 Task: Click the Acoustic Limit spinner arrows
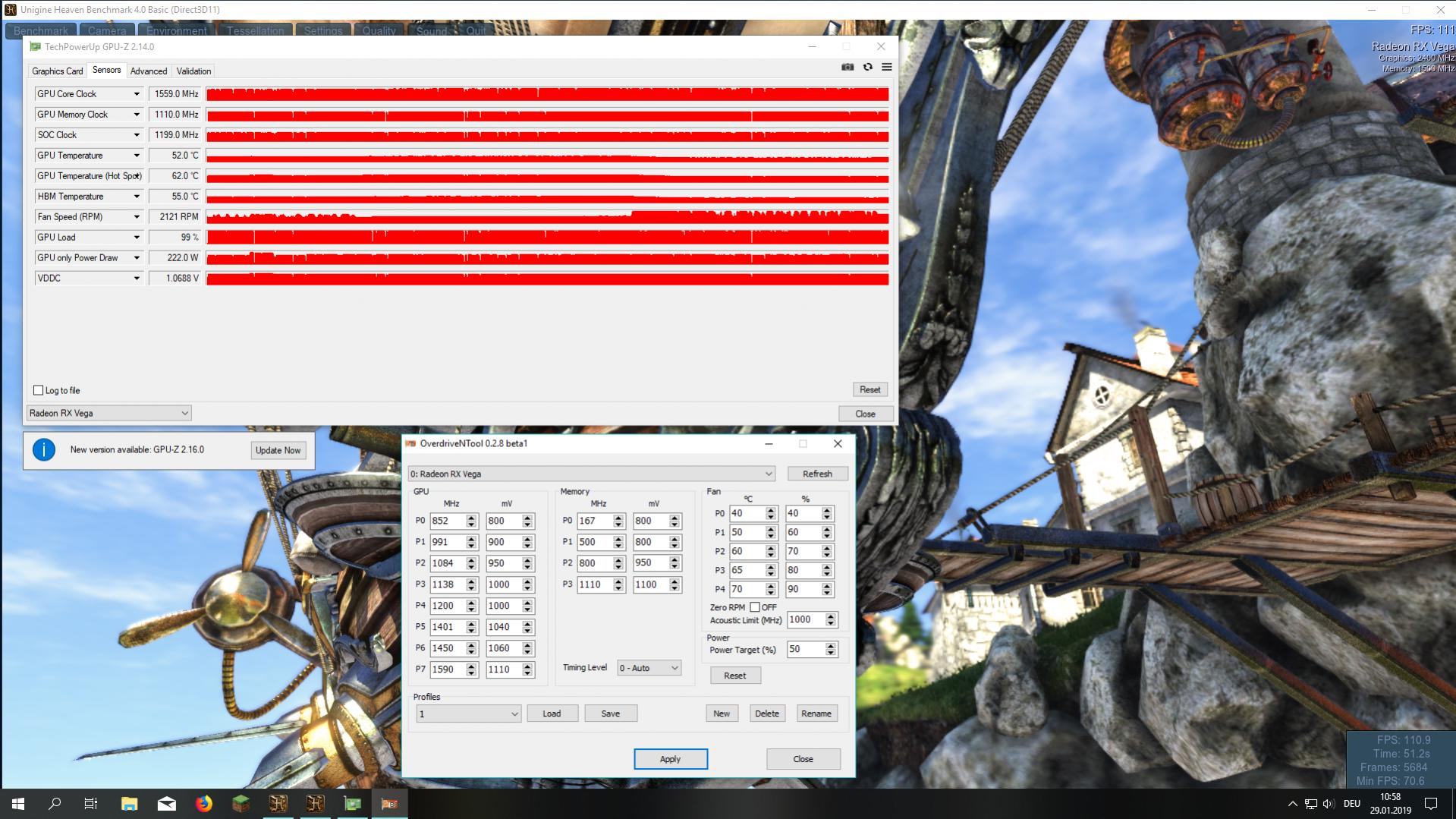(x=831, y=620)
